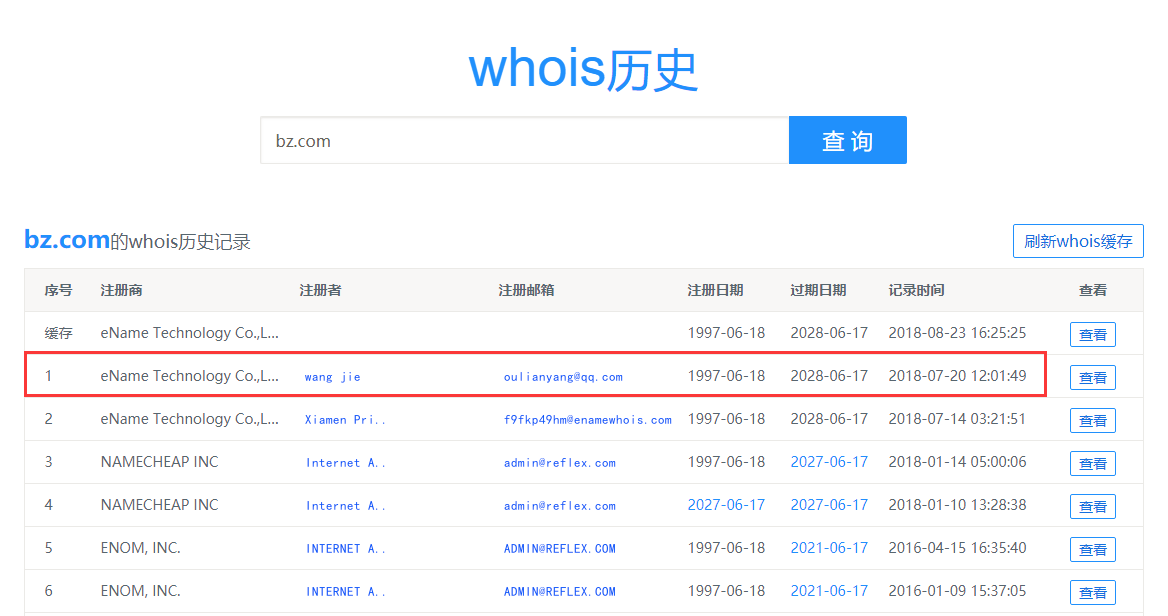
Task: Click the 注册商 column header
Action: click(121, 290)
